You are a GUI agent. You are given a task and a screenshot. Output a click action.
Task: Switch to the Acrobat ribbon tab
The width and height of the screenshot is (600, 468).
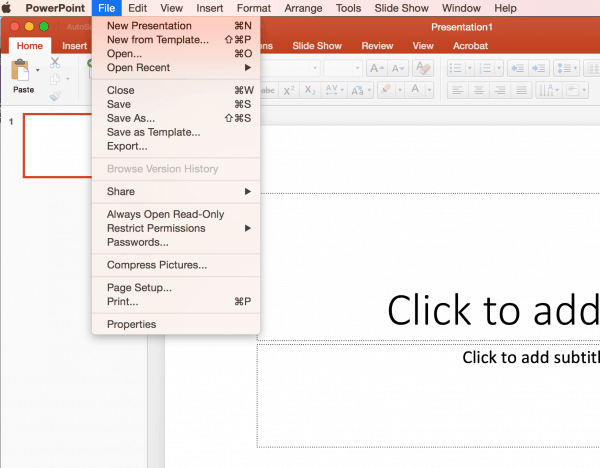pos(470,46)
